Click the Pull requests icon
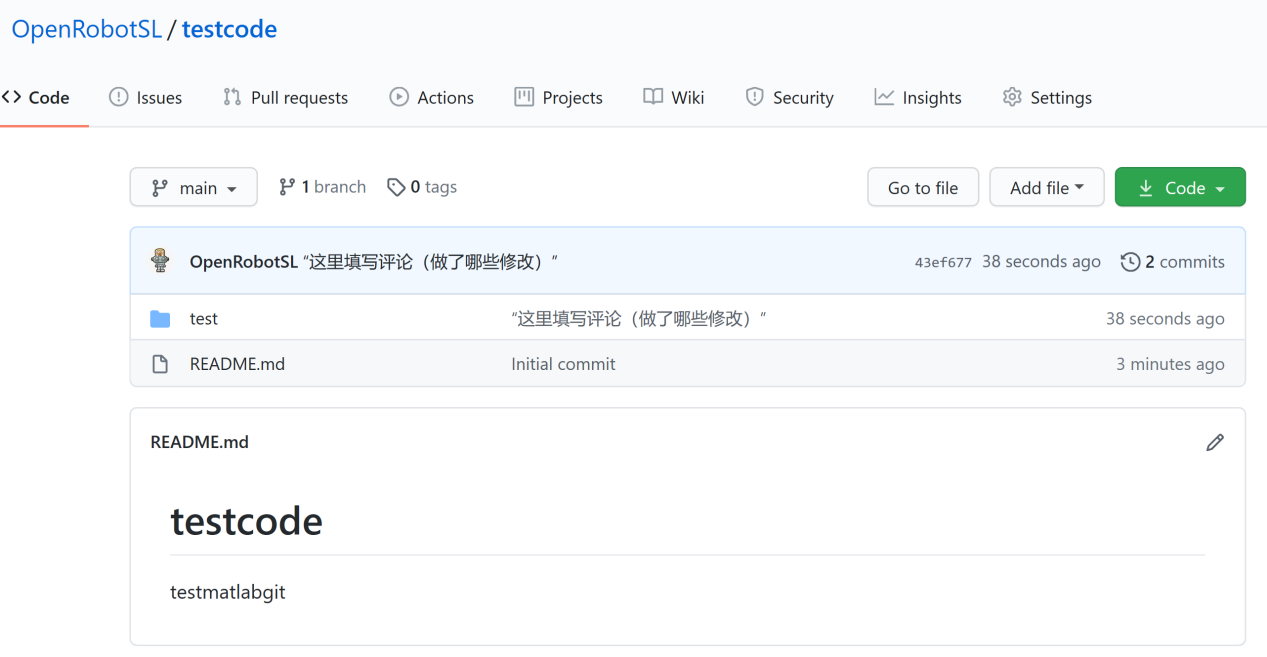Screen dimensions: 1267x657 point(231,97)
